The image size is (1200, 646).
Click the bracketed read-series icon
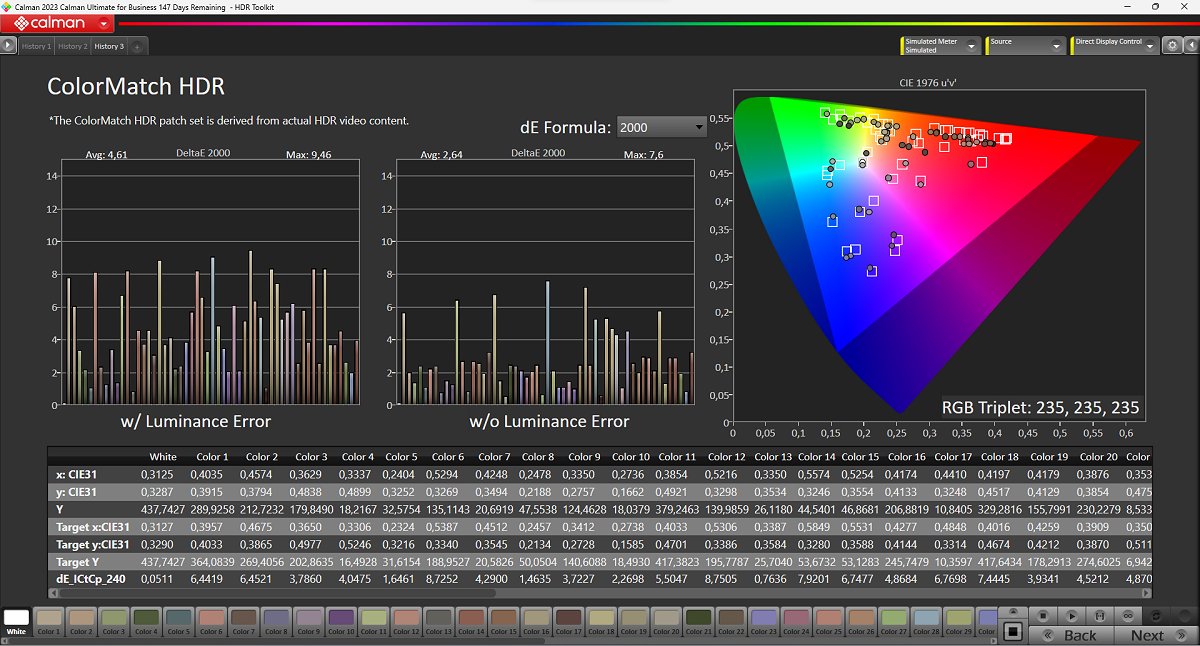click(x=1100, y=615)
